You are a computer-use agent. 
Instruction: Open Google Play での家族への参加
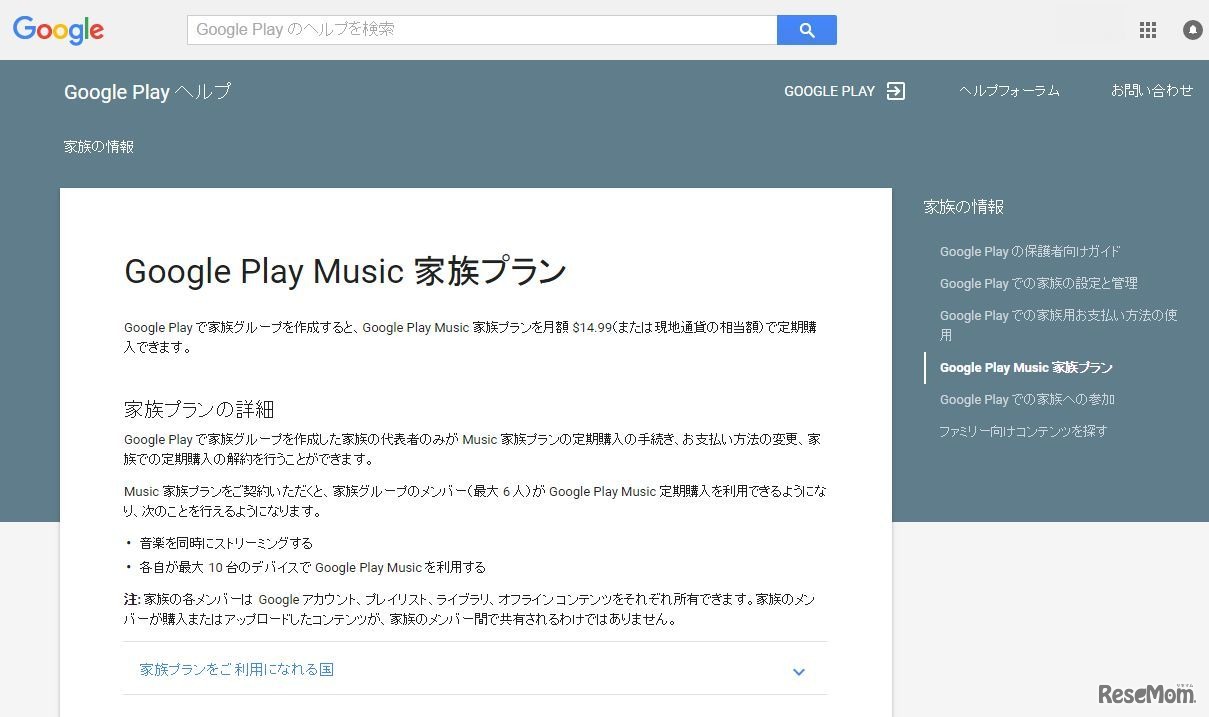[1027, 399]
